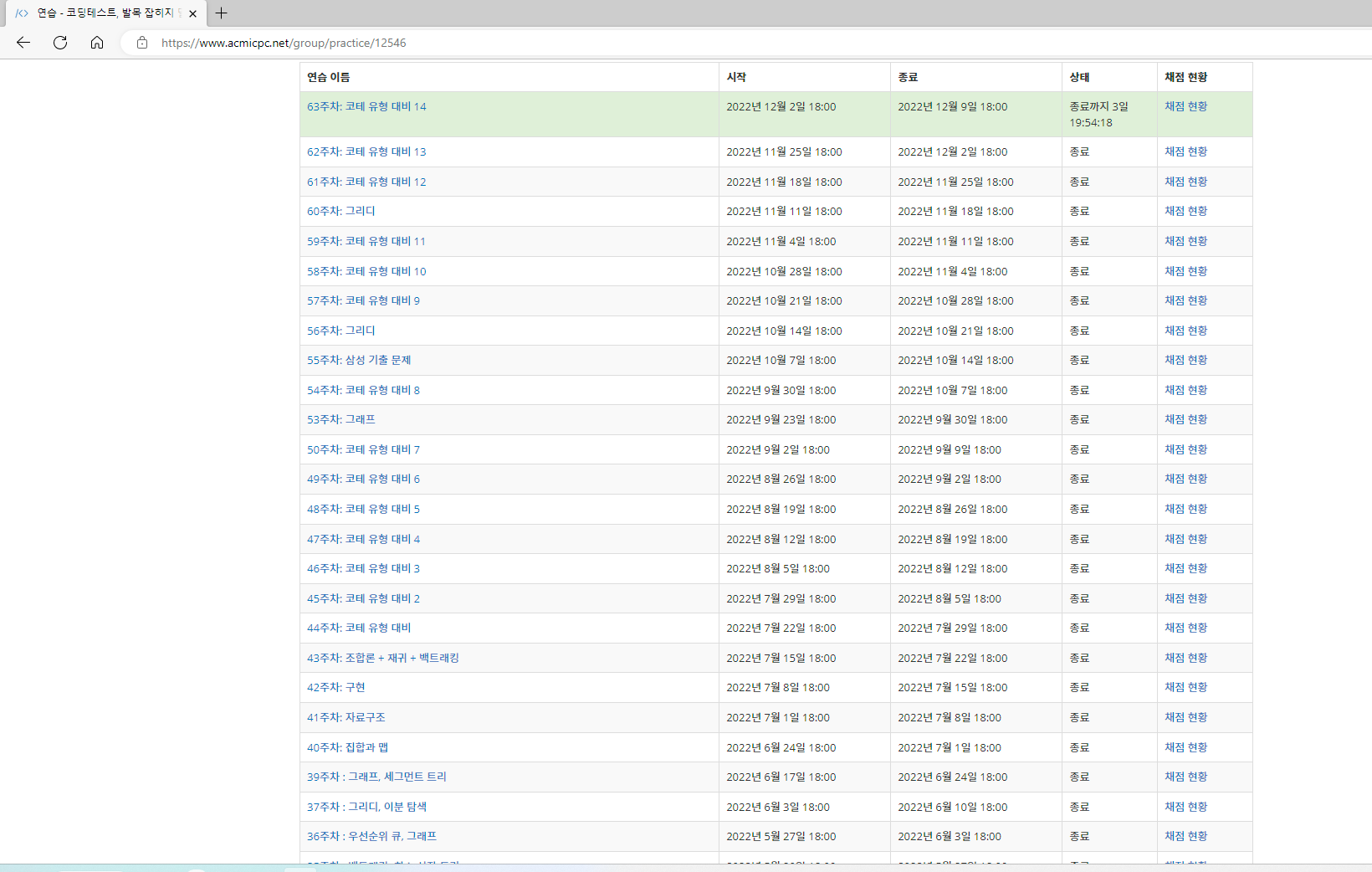The height and width of the screenshot is (872, 1372).
Task: Reload the page with the refresh icon
Action: [60, 43]
